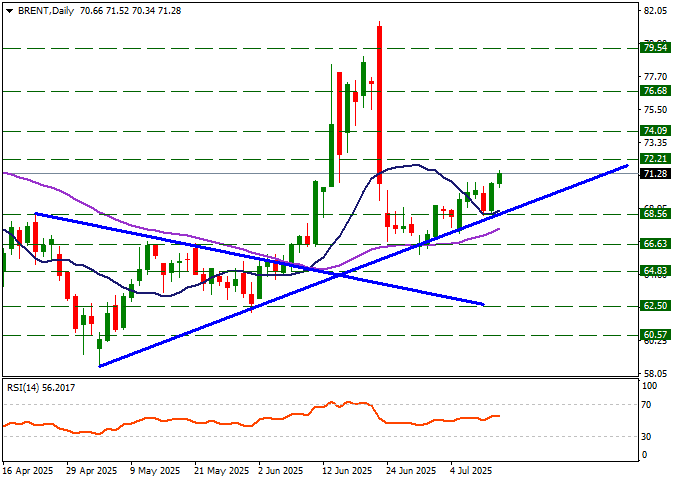Click the 29 Apr 2025 date label
678x482 pixels.
coord(92,471)
